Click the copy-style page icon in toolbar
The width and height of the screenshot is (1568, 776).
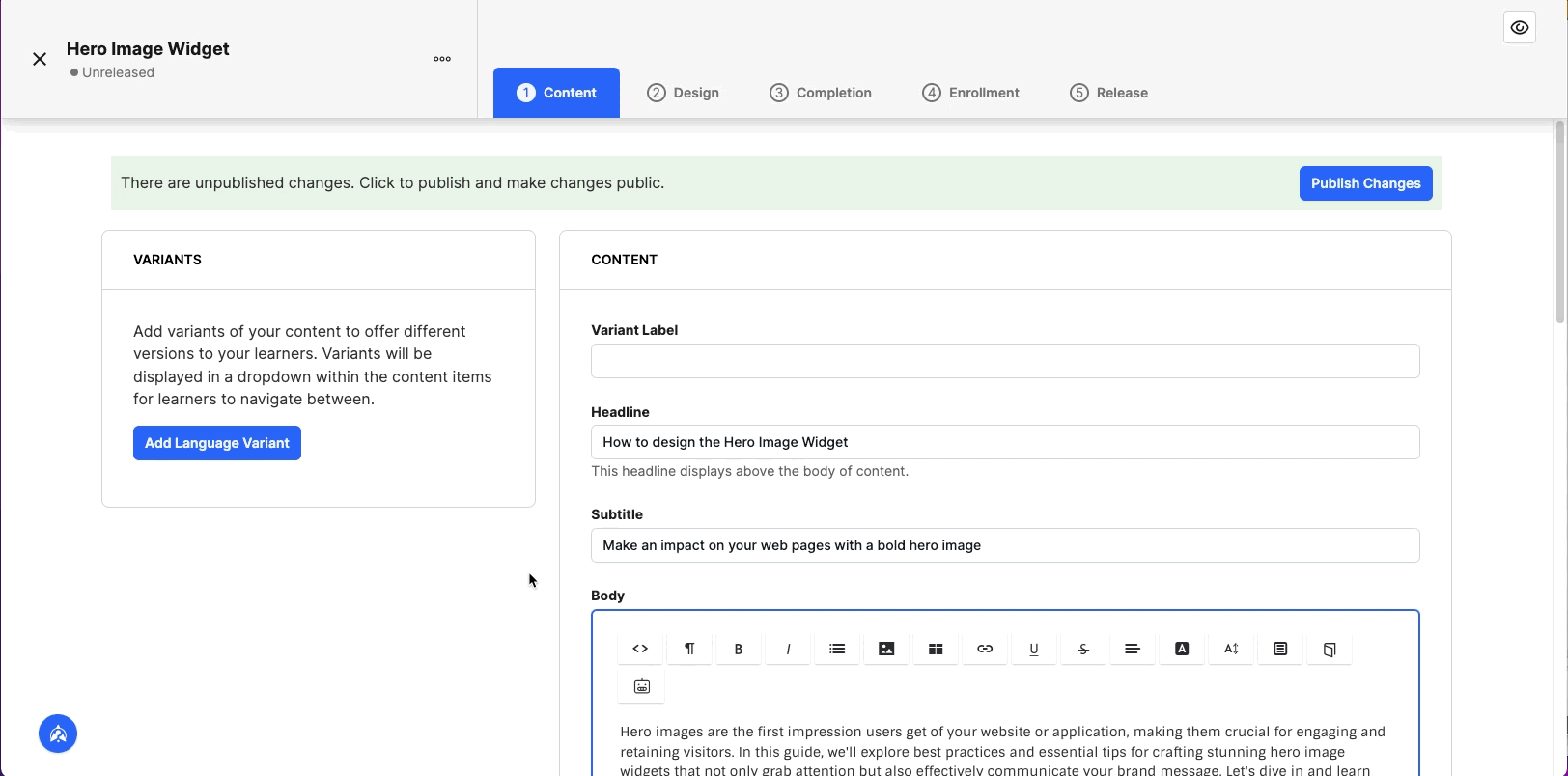pos(1330,649)
